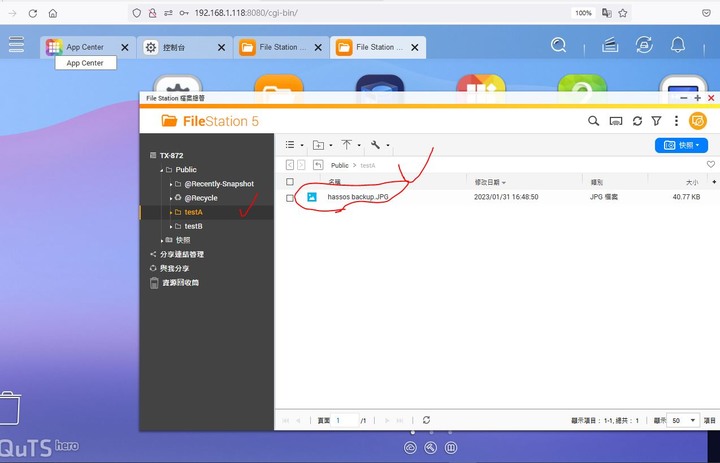Click the hassos backup.JPG file name

(358, 197)
